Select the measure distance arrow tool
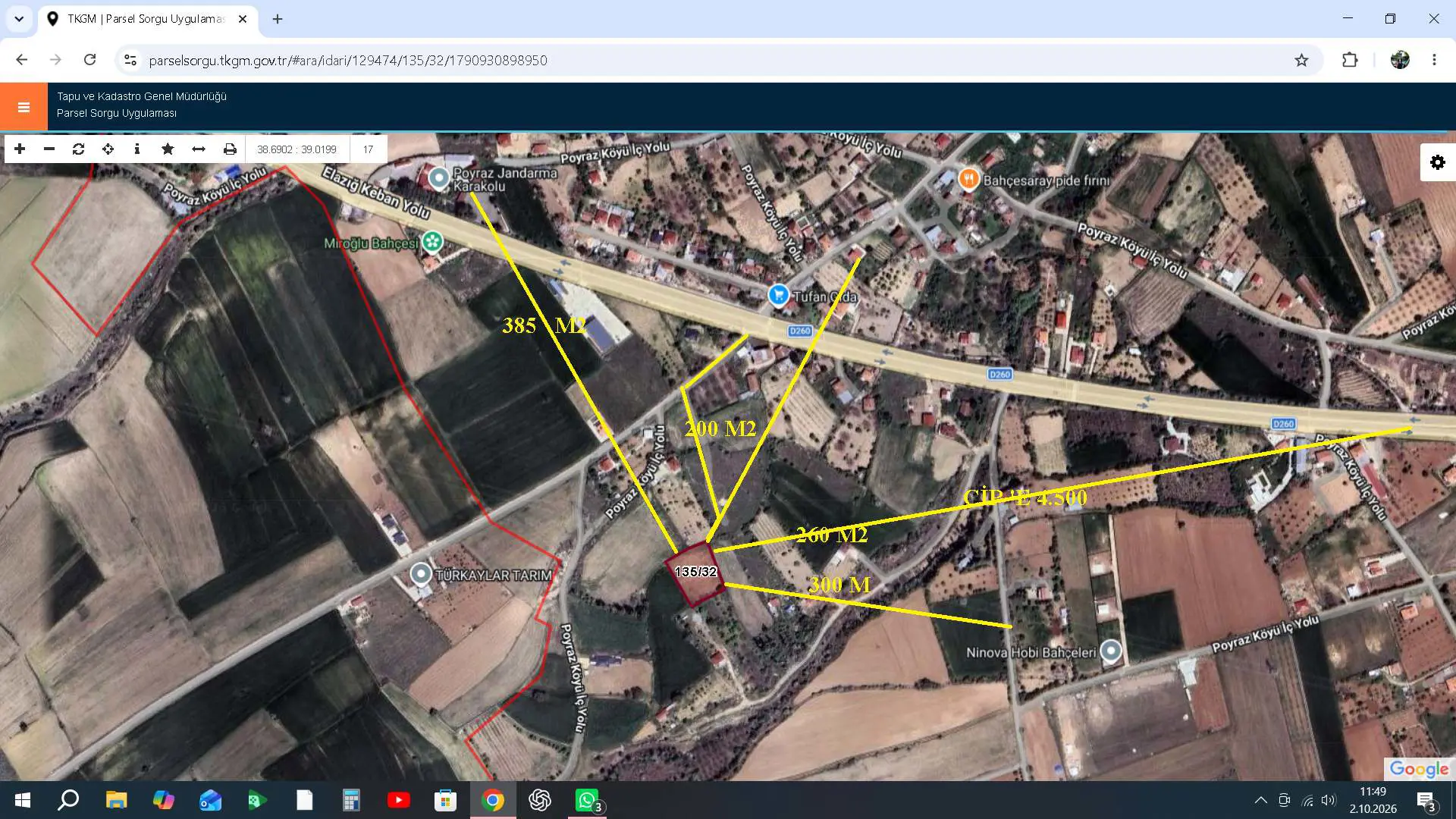 pyautogui.click(x=199, y=149)
